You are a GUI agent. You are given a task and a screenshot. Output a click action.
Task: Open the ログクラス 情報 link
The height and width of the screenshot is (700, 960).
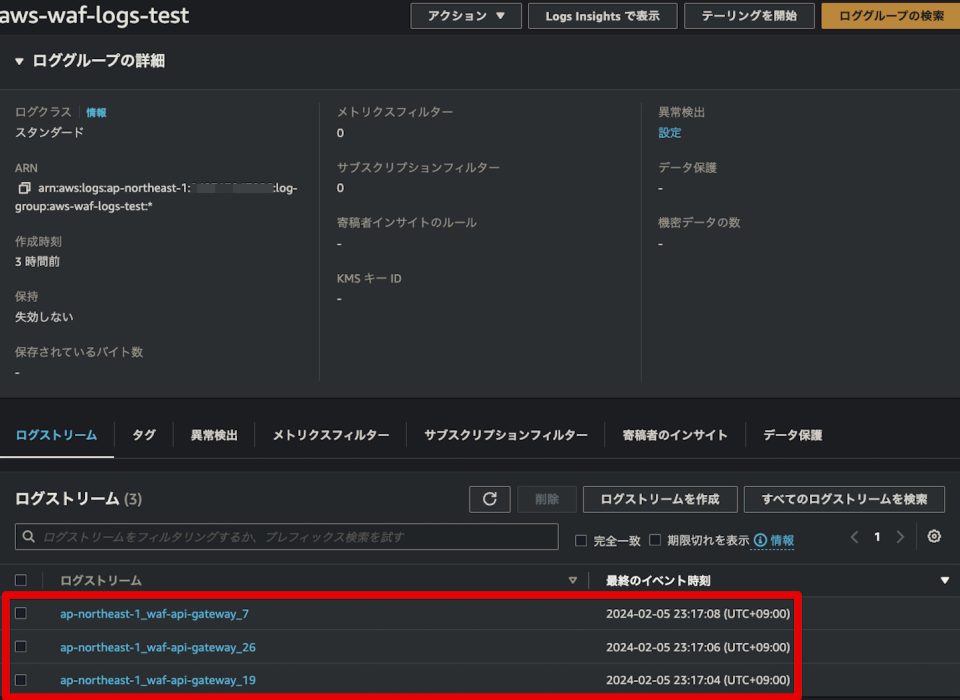click(96, 113)
